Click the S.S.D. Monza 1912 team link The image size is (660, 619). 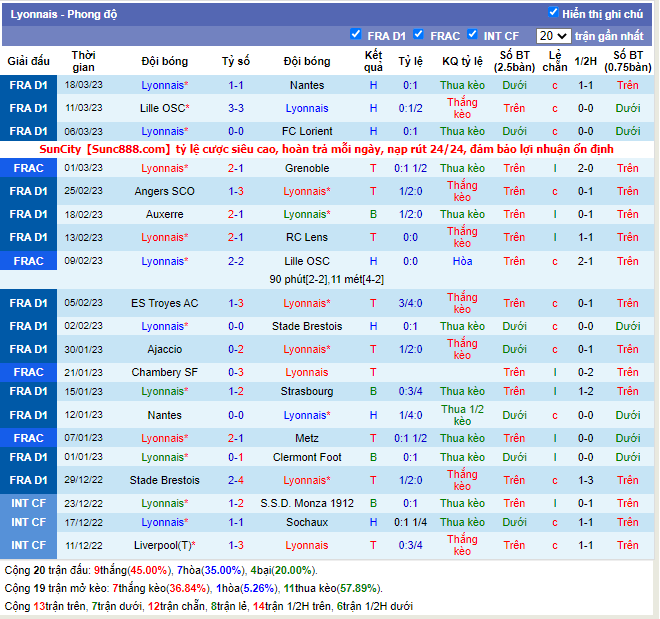click(306, 503)
